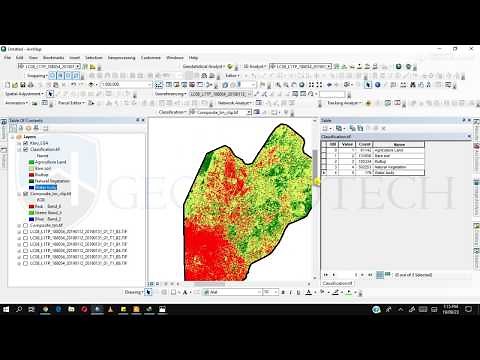Click the Builtup red color swatch
Viewport: 480px width, 360px height.
[x=31, y=175]
